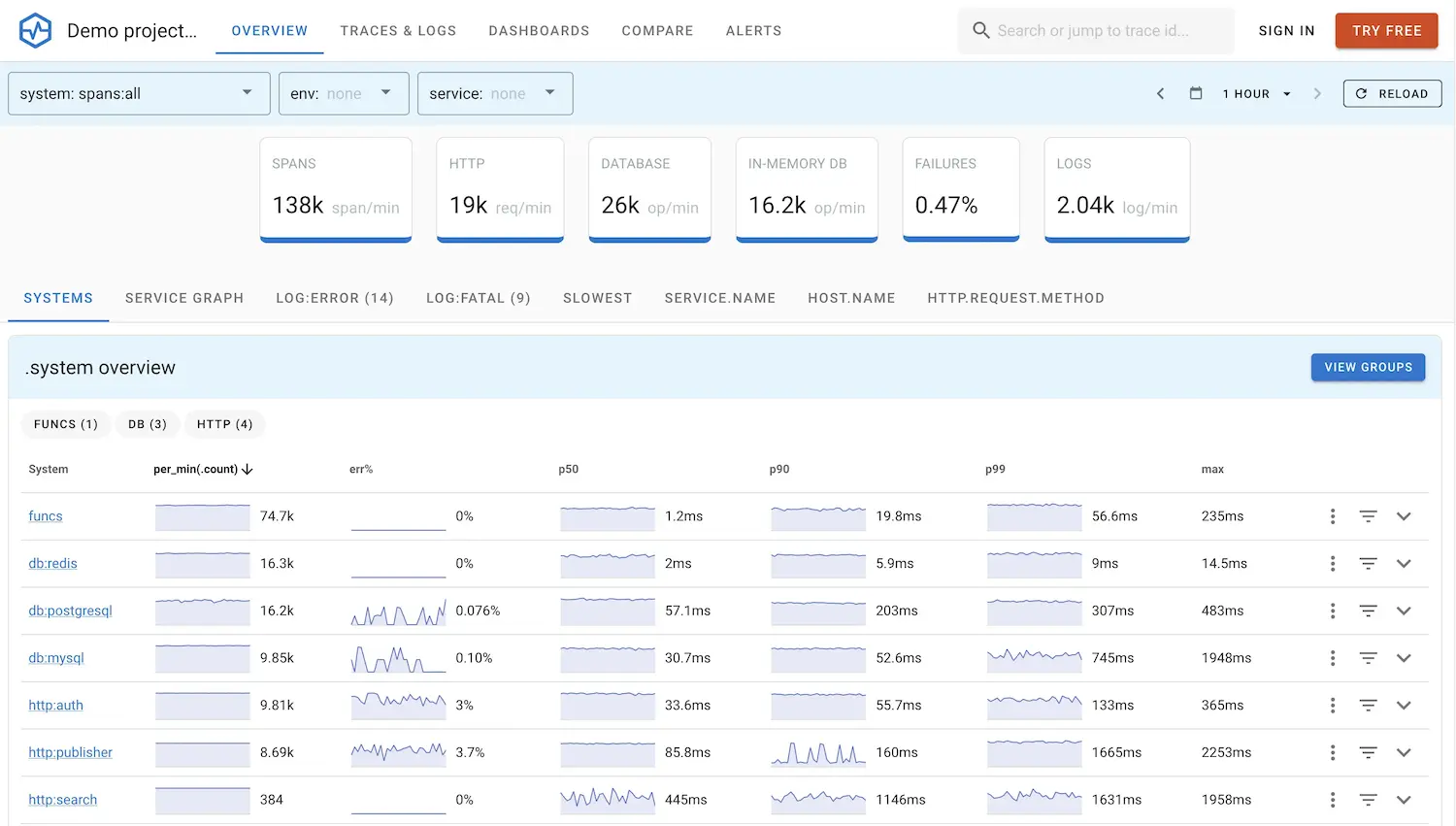Click the Uptrace logo icon
The image size is (1456, 826).
(36, 31)
